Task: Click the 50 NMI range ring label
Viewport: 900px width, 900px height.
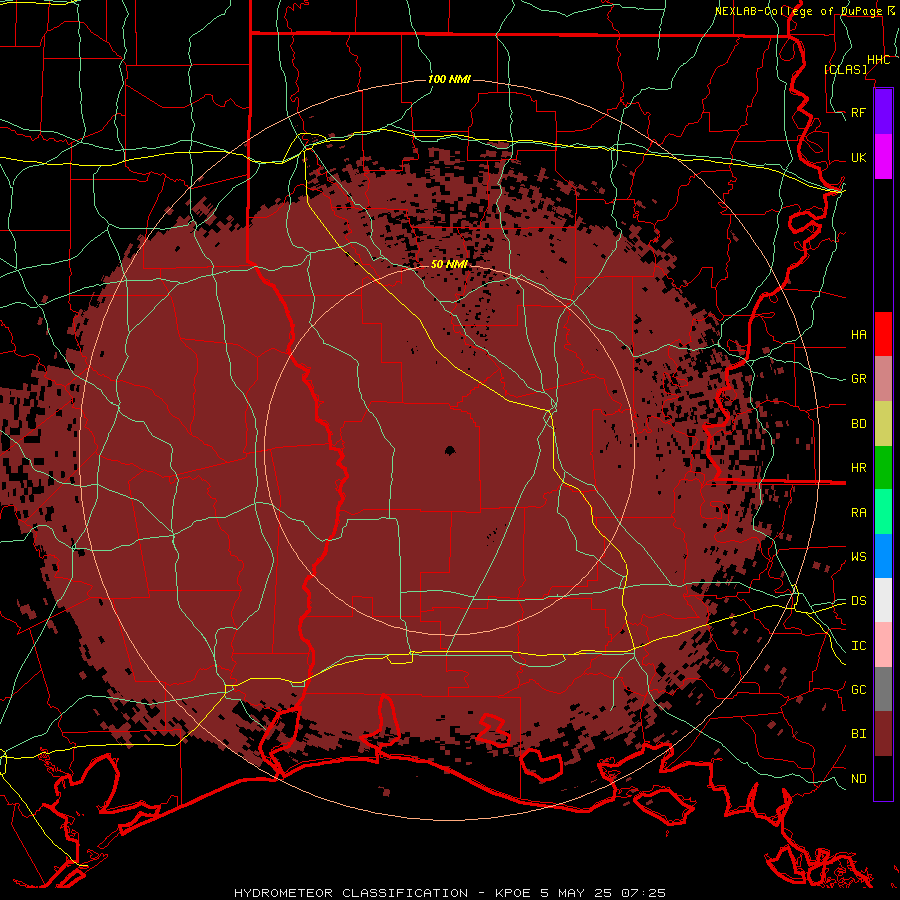Action: (449, 264)
